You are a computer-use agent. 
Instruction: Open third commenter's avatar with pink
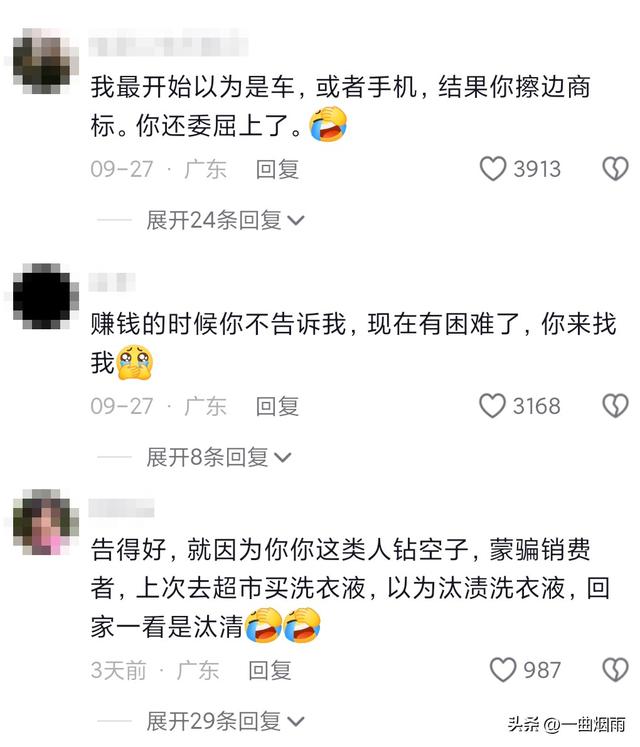click(45, 522)
